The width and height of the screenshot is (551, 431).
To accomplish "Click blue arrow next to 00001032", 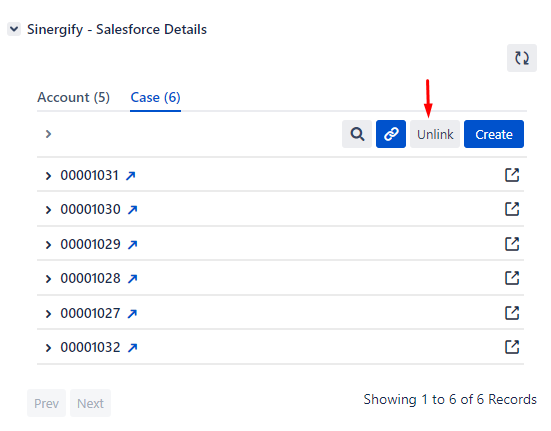I will click(132, 348).
